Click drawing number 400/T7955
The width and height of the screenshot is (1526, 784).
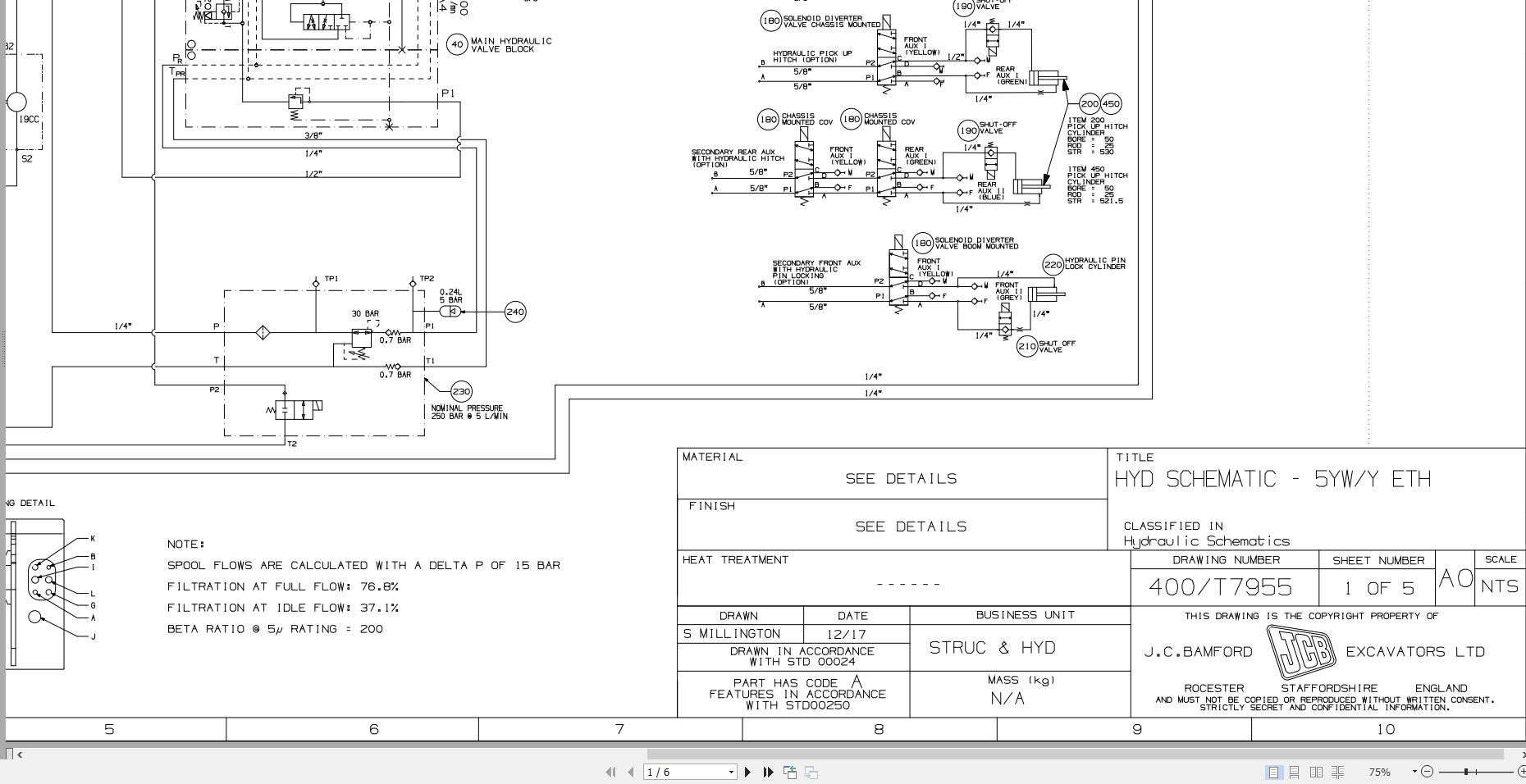(x=1220, y=587)
